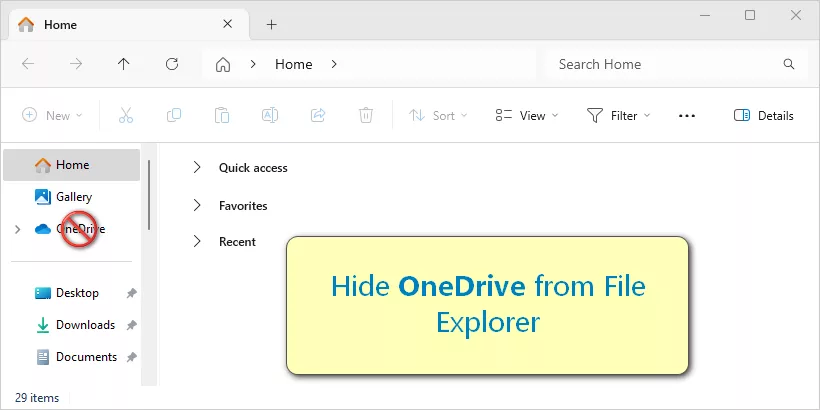Open the View layout dropdown

[527, 116]
